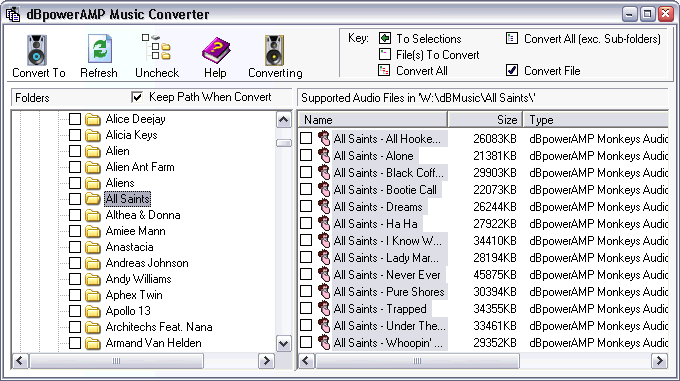Click the Refresh toolbar icon
The height and width of the screenshot is (381, 680).
(x=100, y=49)
